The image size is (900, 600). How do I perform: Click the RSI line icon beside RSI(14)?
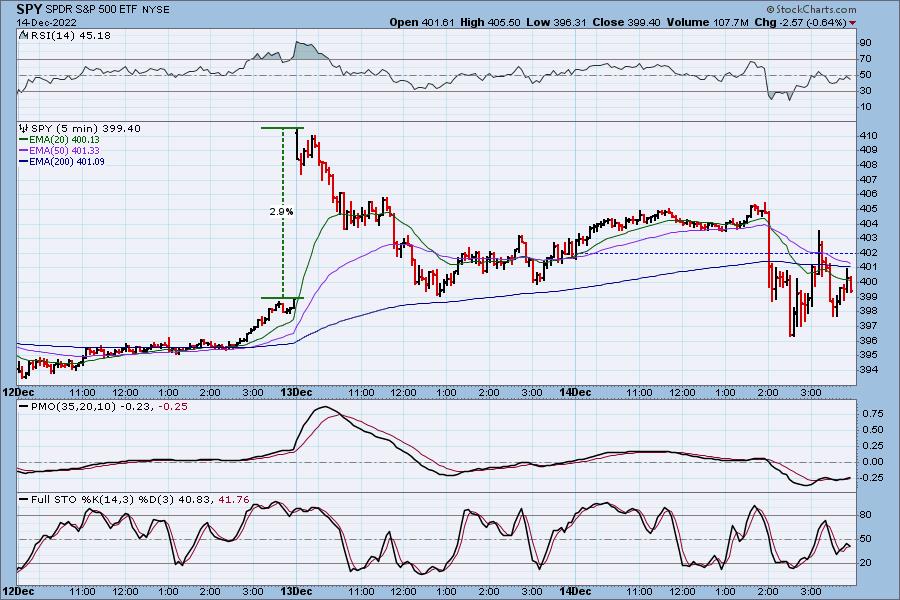pos(24,35)
